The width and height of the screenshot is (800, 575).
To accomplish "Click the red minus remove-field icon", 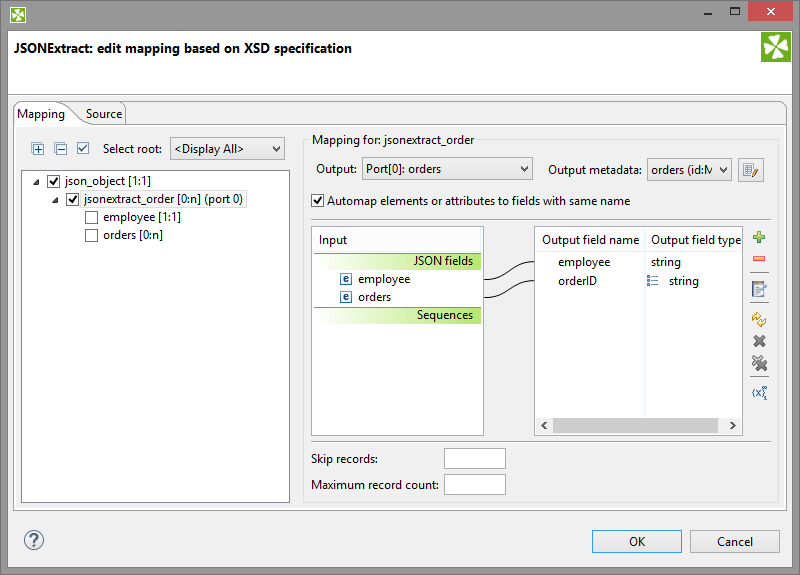I will pos(759,260).
